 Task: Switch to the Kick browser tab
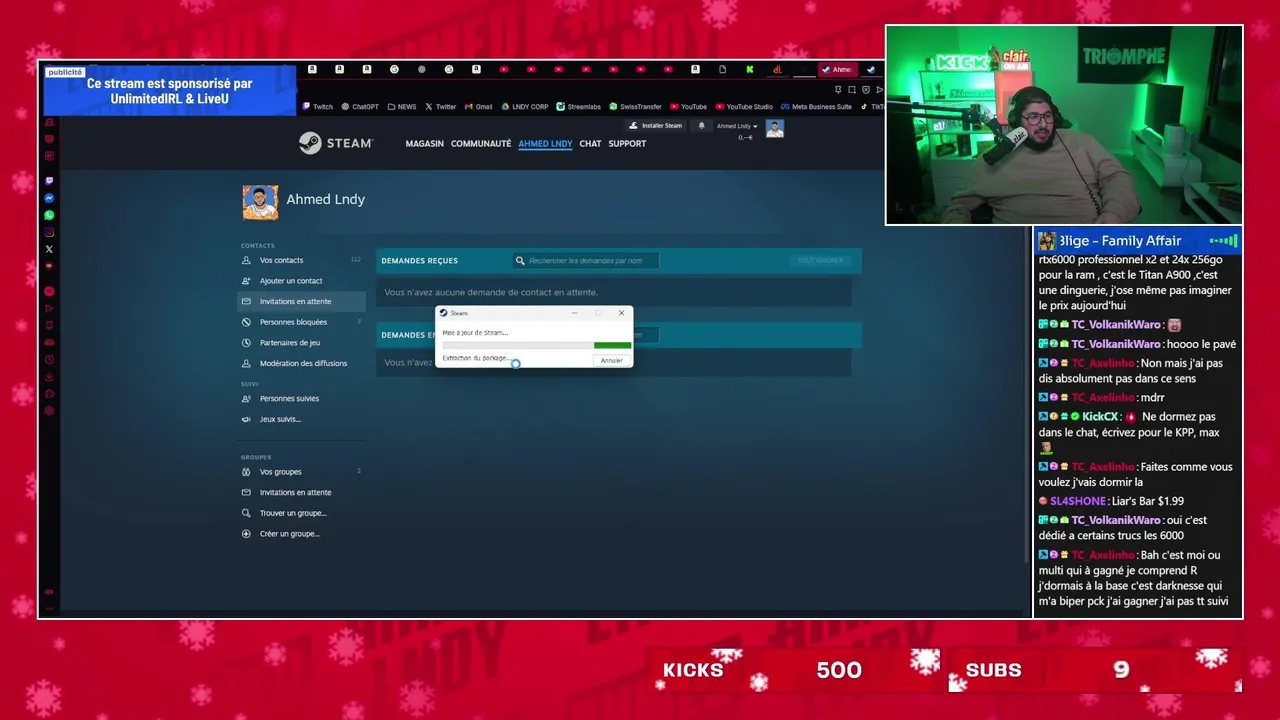[749, 69]
